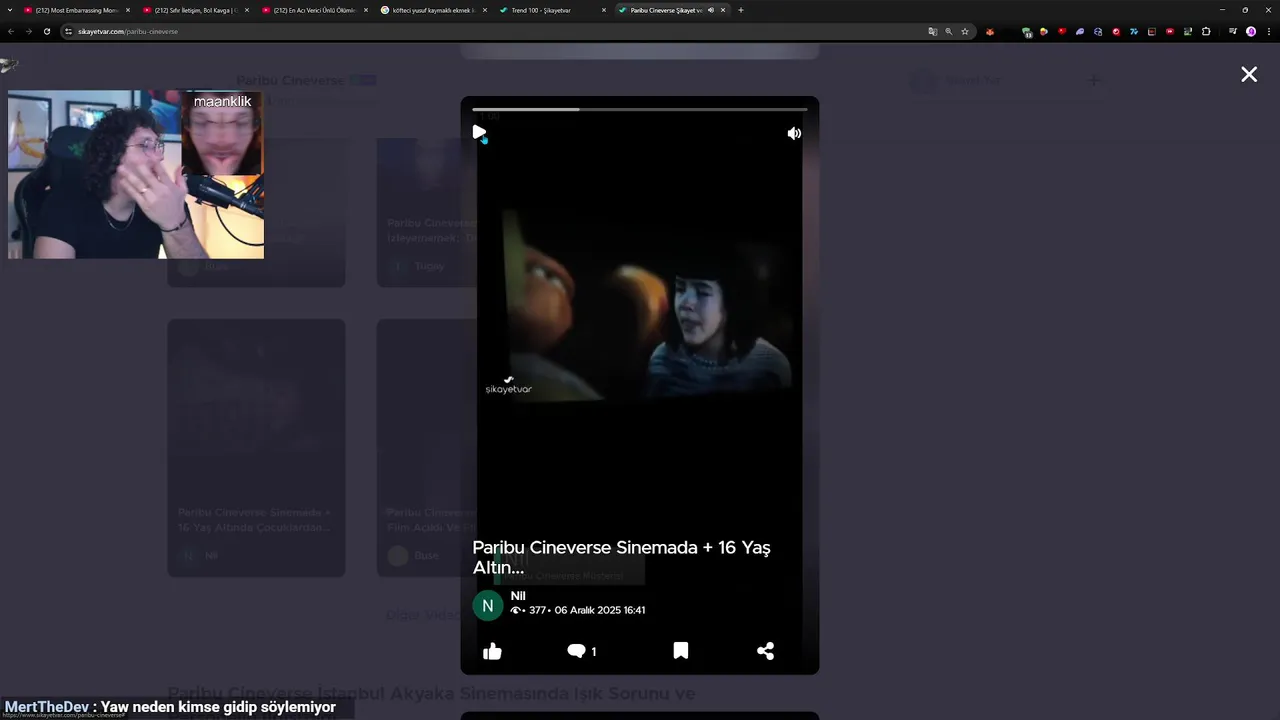Mute the video with the speaker icon
The image size is (1280, 720).
[794, 133]
